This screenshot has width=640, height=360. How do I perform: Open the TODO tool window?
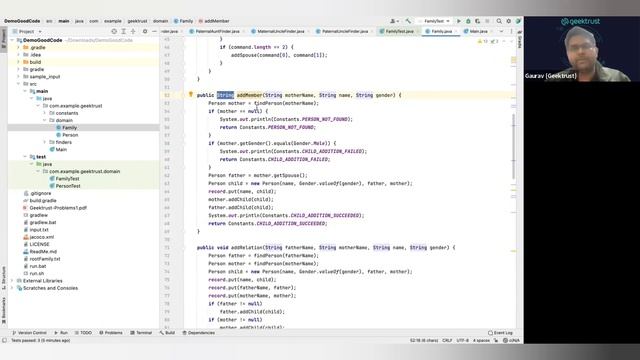[83, 333]
